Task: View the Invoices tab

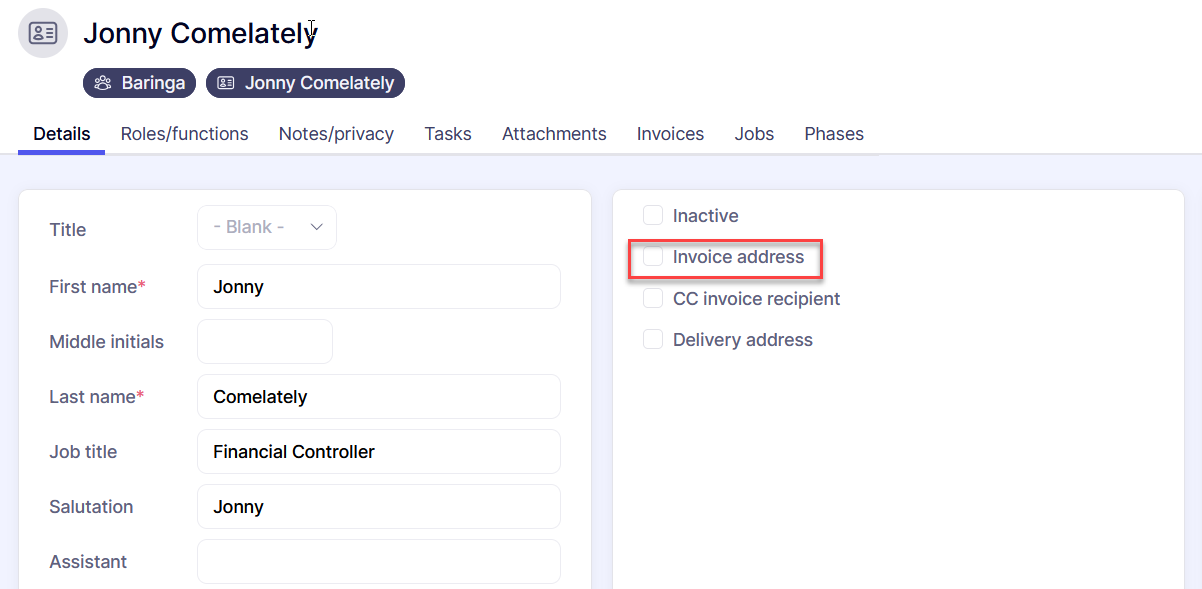Action: click(670, 134)
